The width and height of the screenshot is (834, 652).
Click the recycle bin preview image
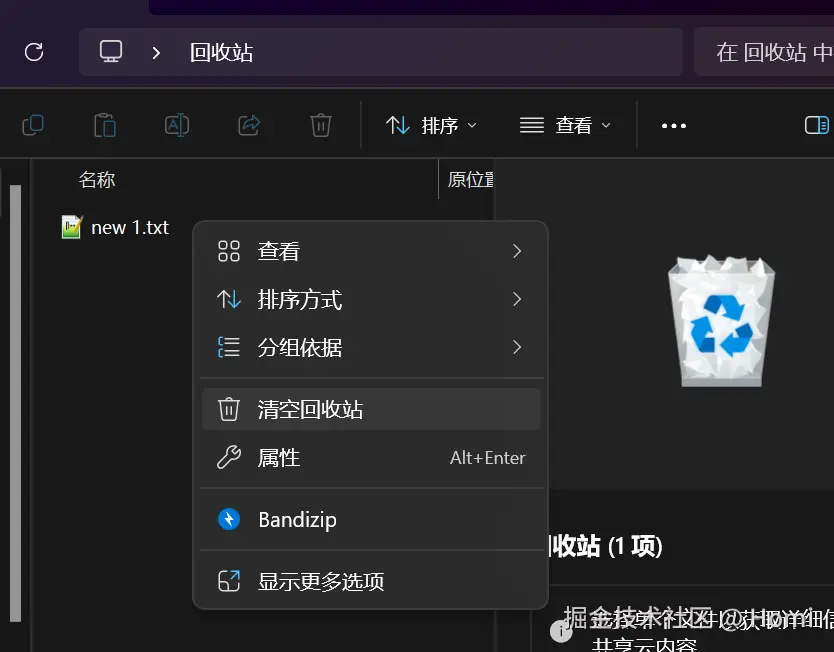click(x=721, y=321)
